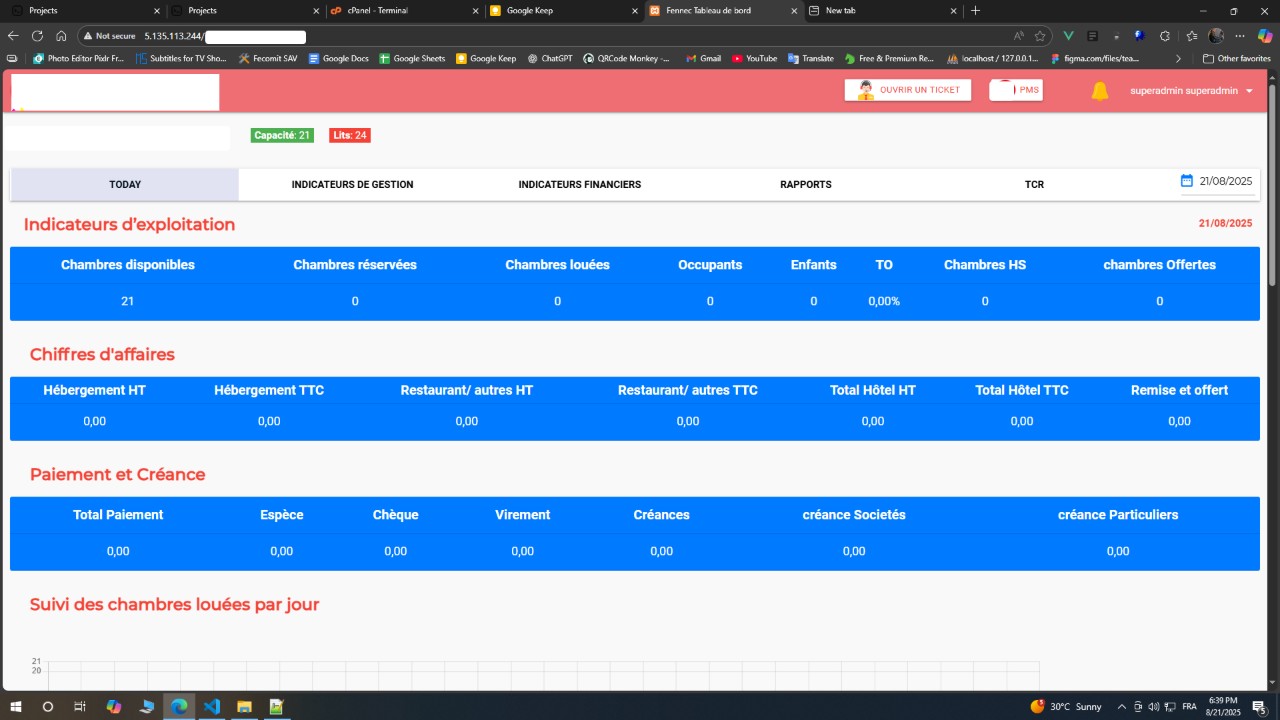Open the Copilot icon in Edge toolbar
This screenshot has height=720, width=1280.
pyautogui.click(x=1264, y=35)
